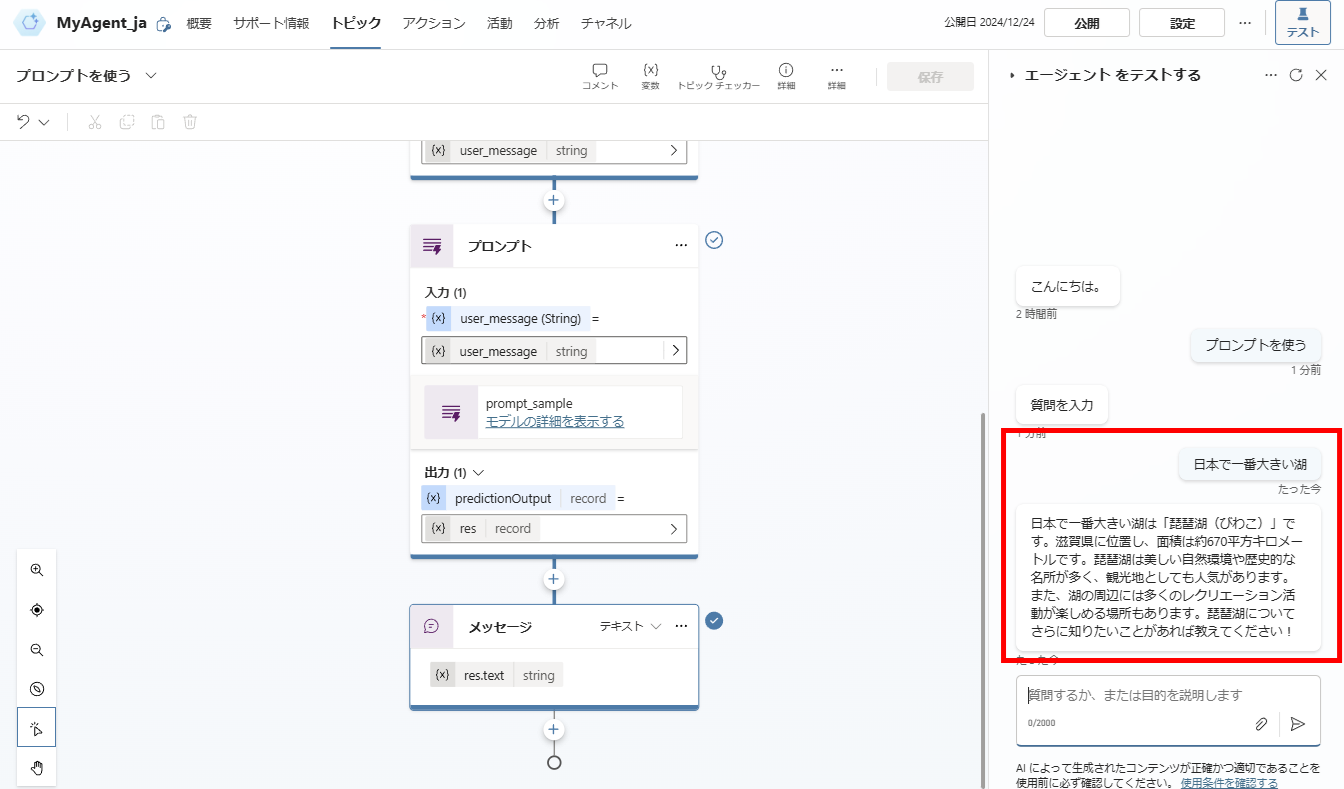Click the fit-to-view icon in canvas toolbar

click(36, 609)
